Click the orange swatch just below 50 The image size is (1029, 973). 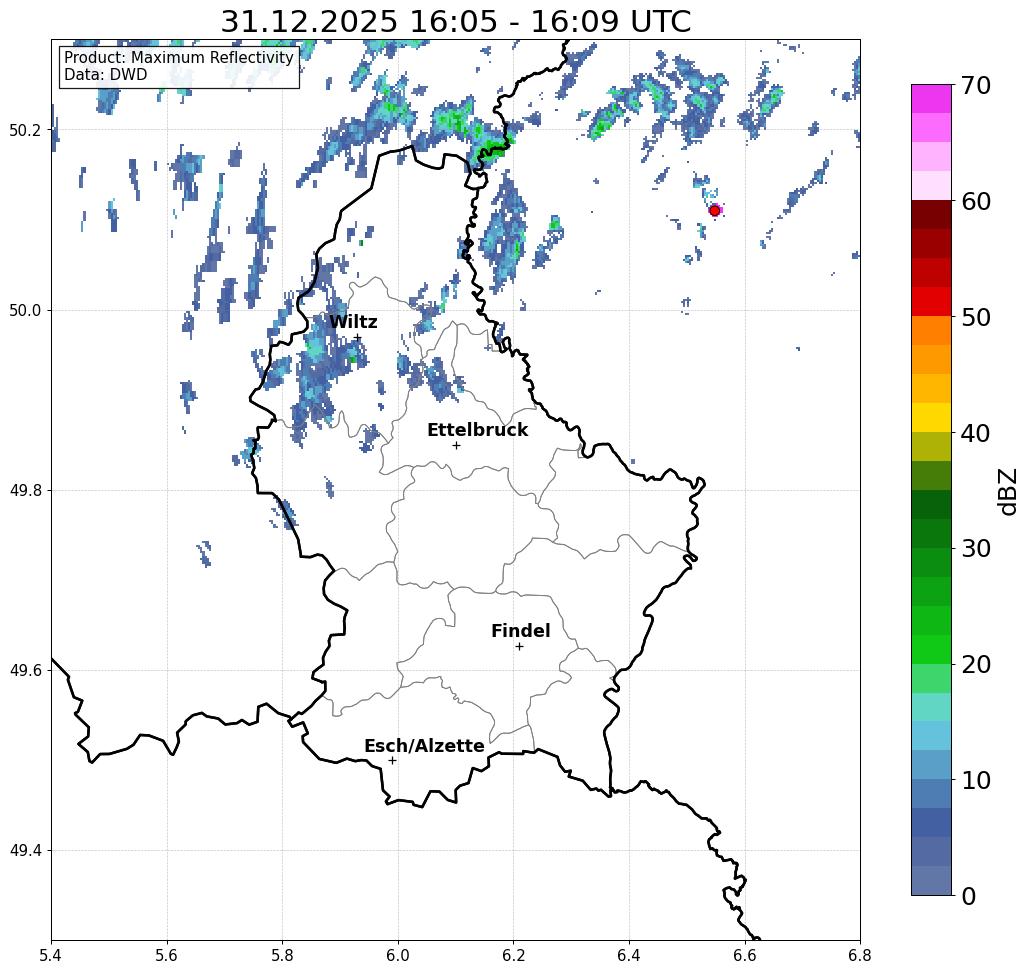coord(931,331)
